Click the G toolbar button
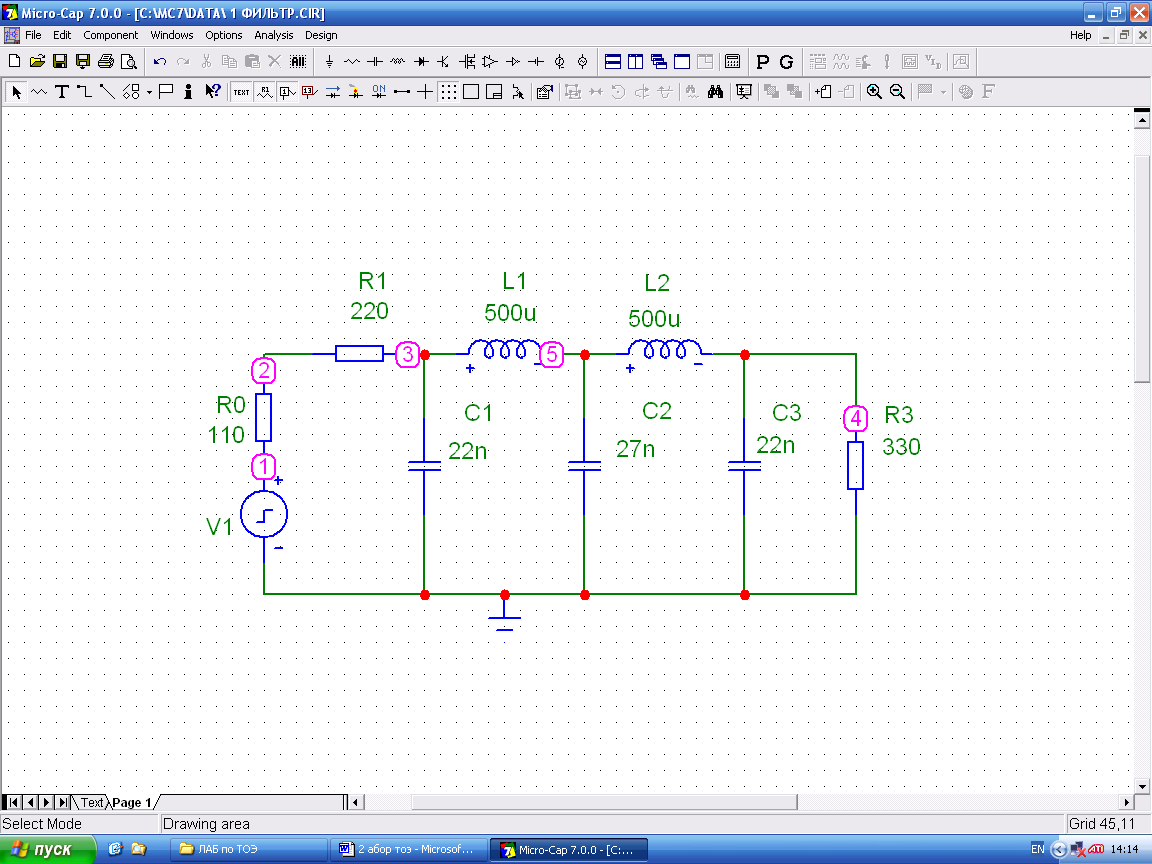Image resolution: width=1152 pixels, height=864 pixels. click(786, 62)
